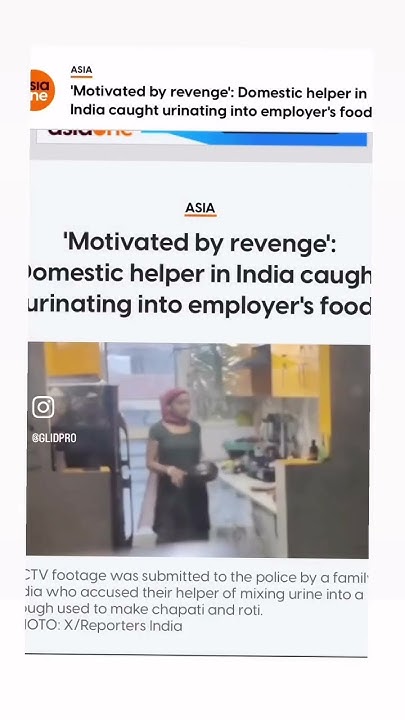Click the pan held by the helper
Viewport: 405px width, 720px height.
pos(202,472)
